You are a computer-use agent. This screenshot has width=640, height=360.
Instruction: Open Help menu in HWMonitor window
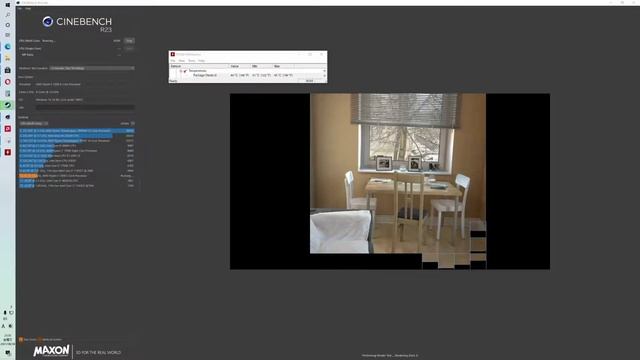[x=201, y=60]
